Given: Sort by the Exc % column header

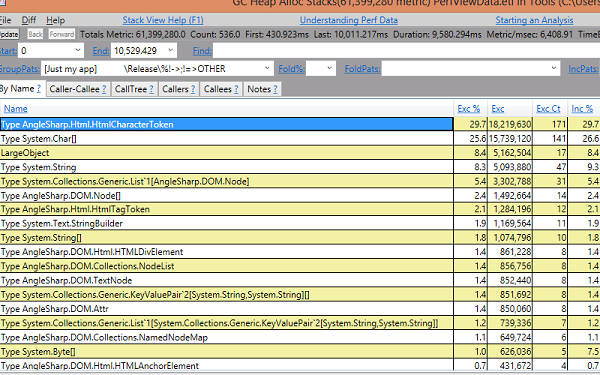Looking at the screenshot, I should coord(468,109).
